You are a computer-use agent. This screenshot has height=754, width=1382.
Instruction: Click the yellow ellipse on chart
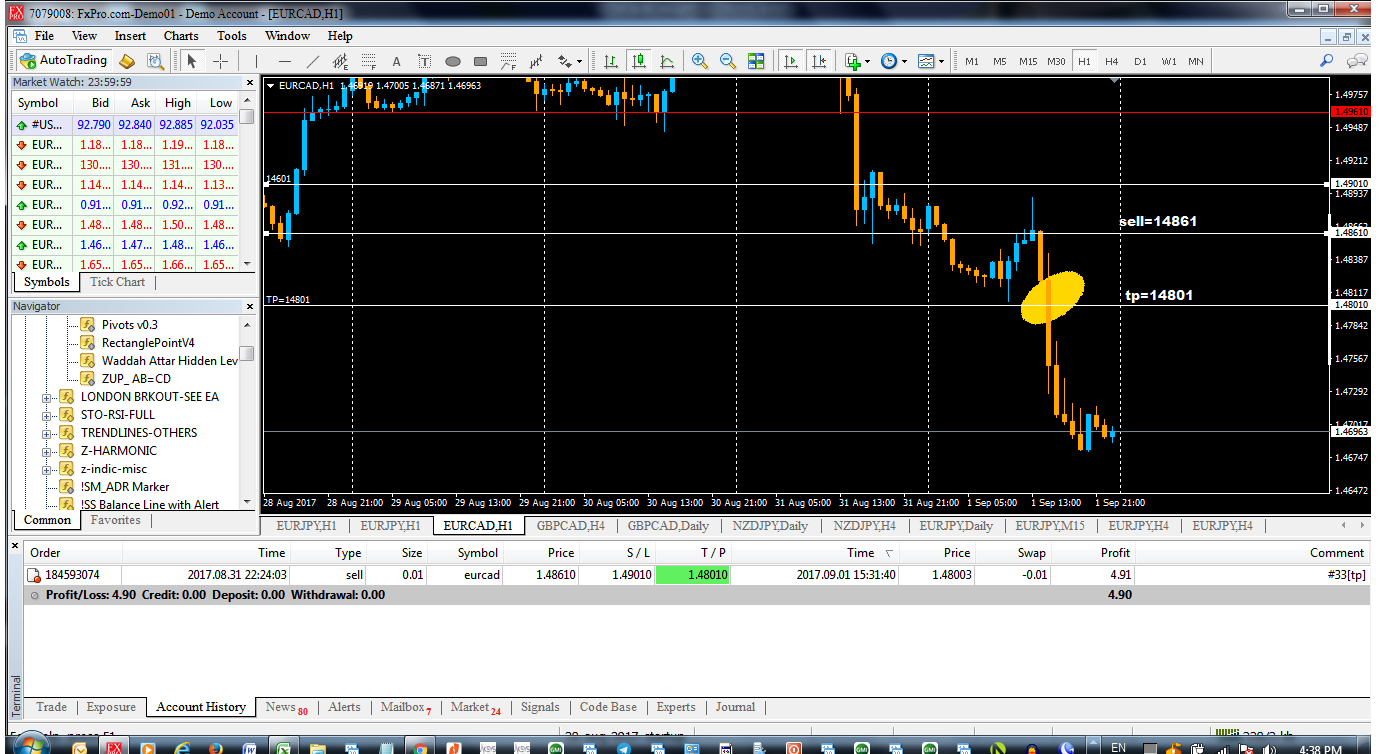click(1052, 297)
